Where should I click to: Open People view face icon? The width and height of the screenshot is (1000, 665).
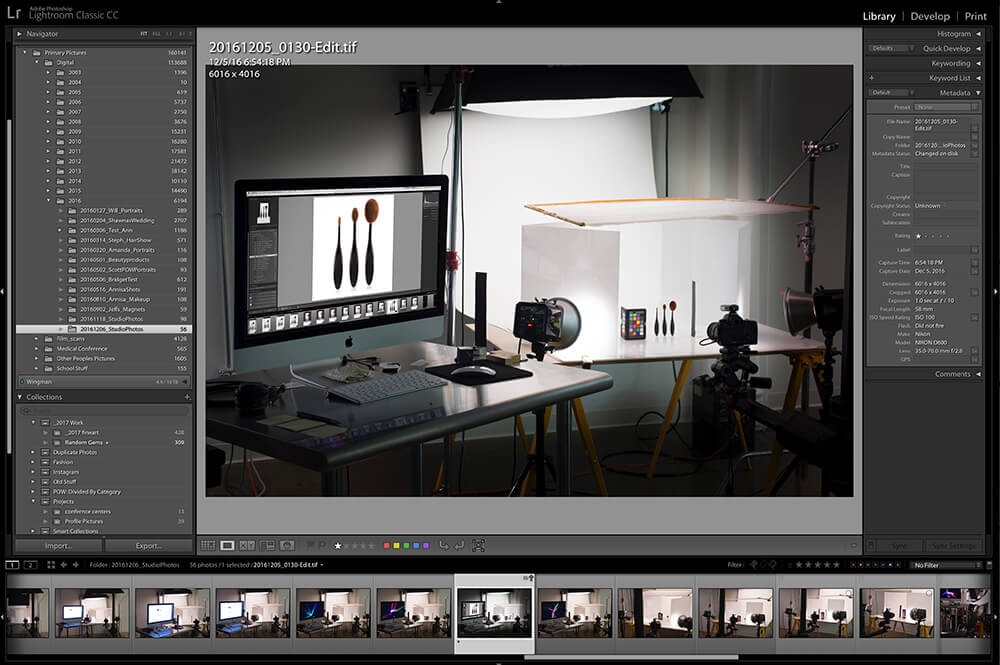click(x=287, y=546)
